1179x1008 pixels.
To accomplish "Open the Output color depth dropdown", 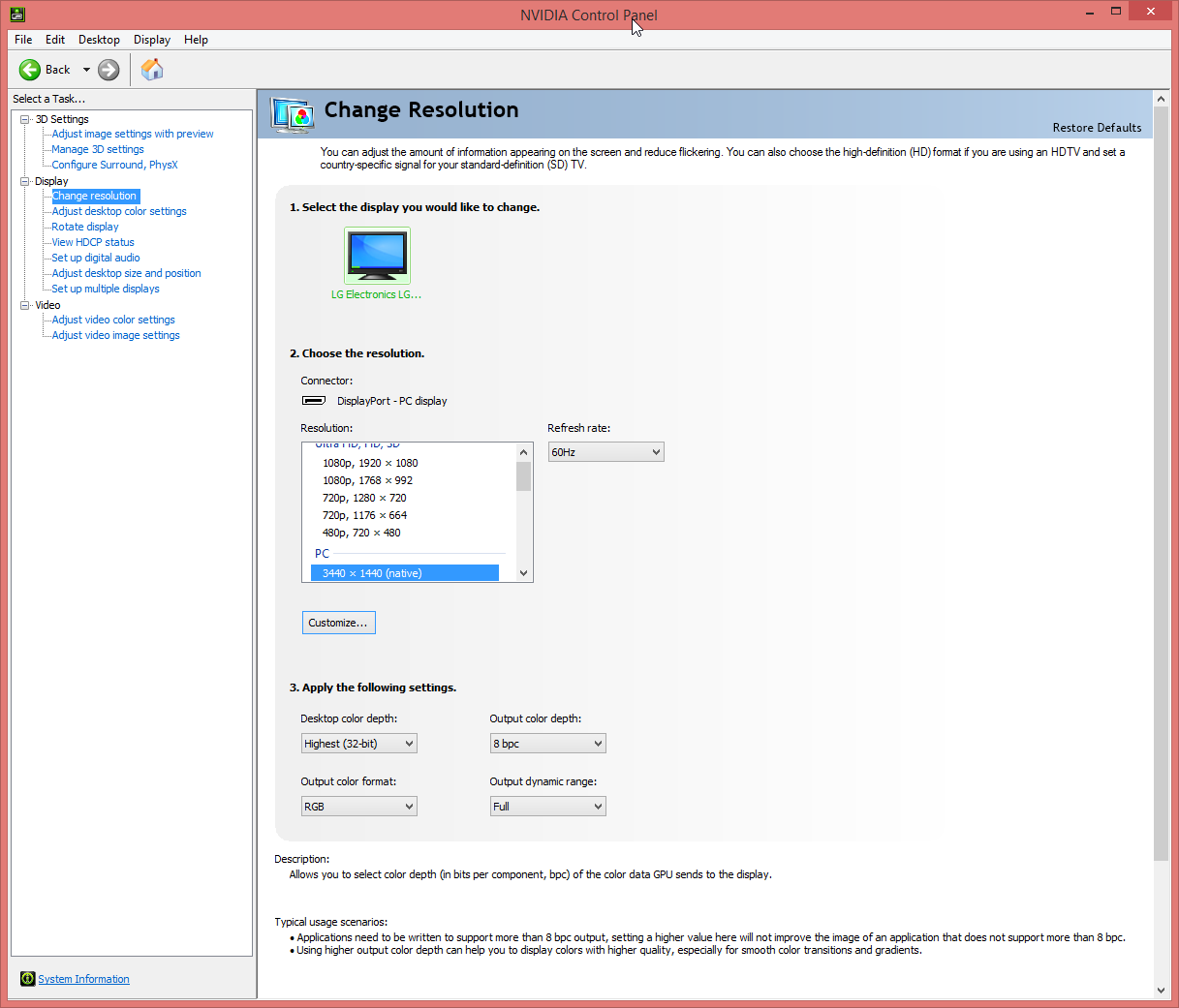I will (548, 744).
